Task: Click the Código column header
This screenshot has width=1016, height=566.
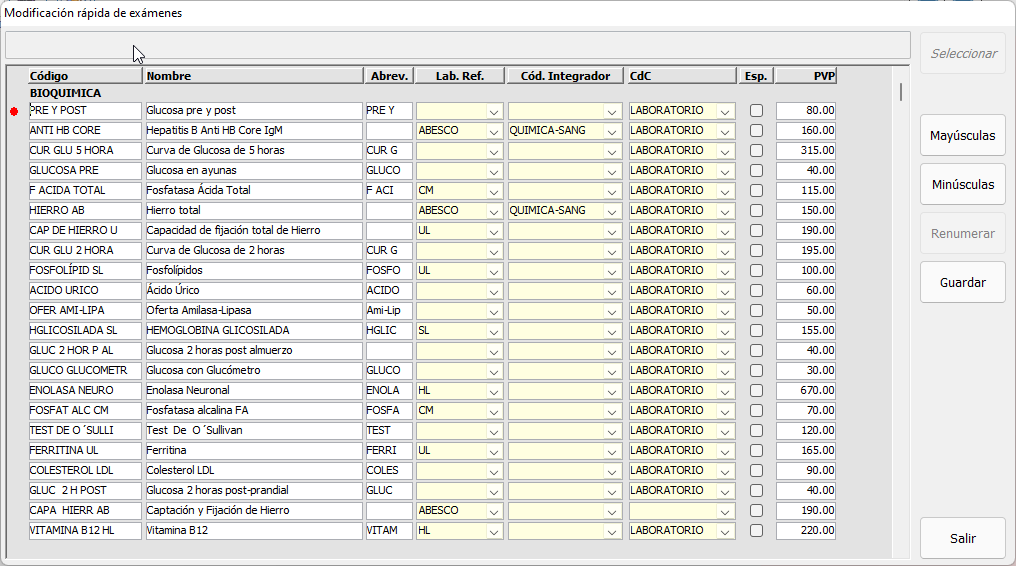Action: point(85,76)
